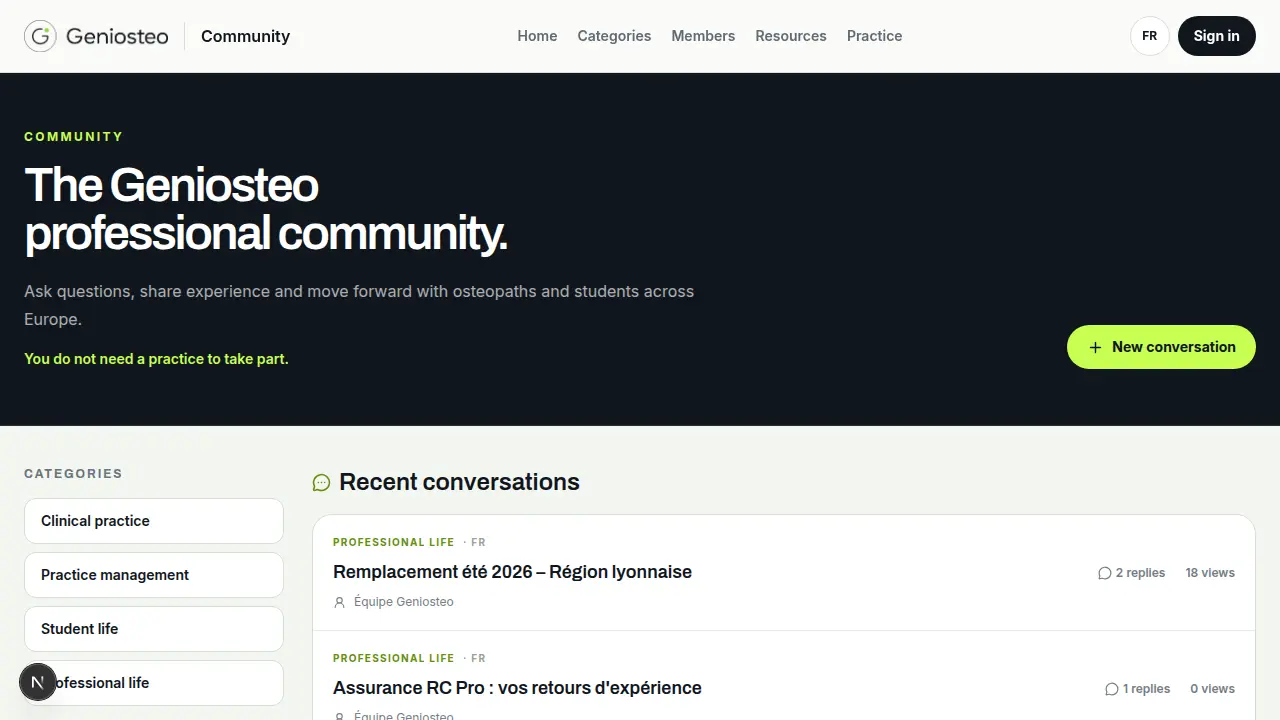Click the 2 replies count
This screenshot has height=720, width=1280.
[1140, 573]
